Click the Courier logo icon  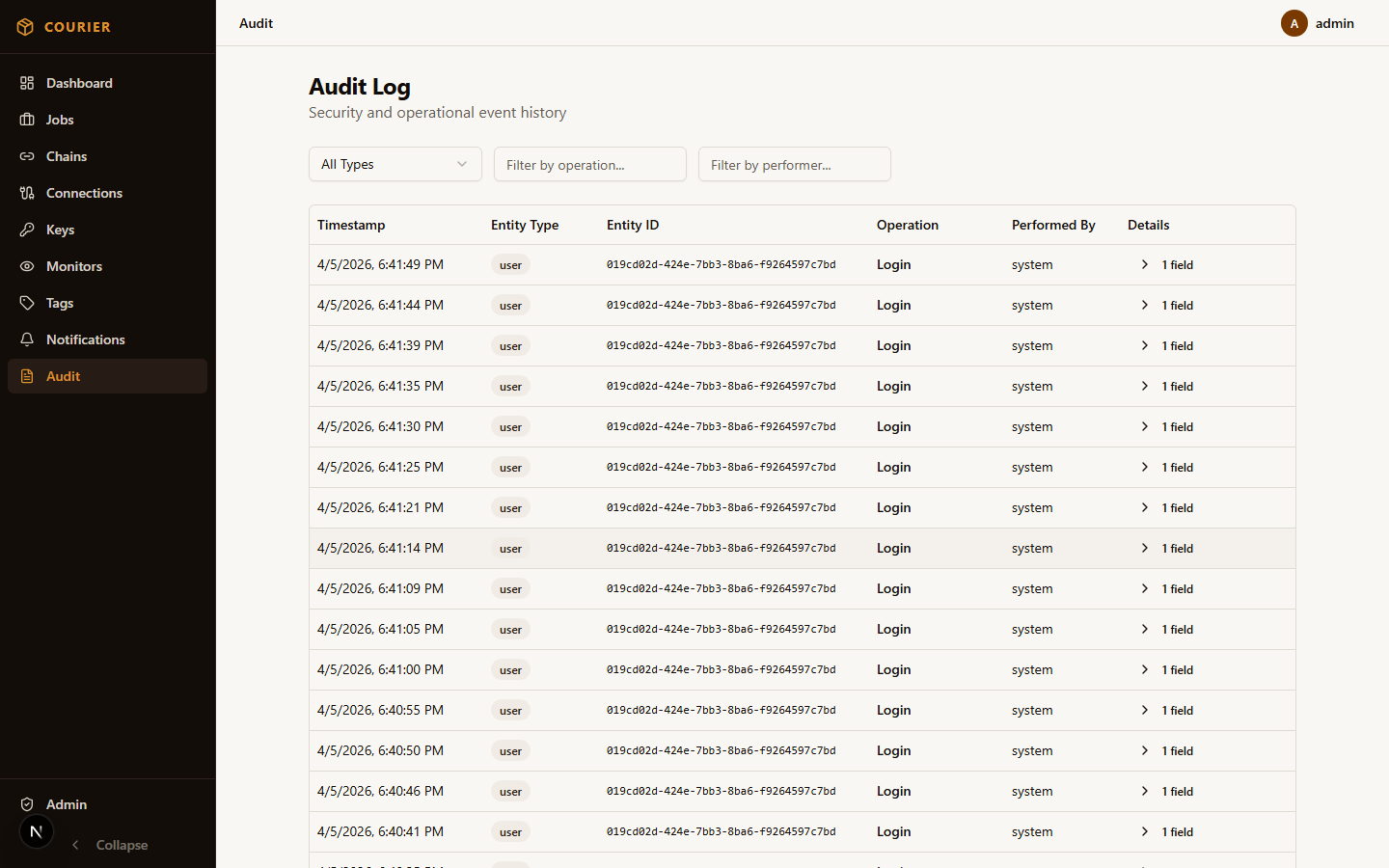(x=25, y=26)
